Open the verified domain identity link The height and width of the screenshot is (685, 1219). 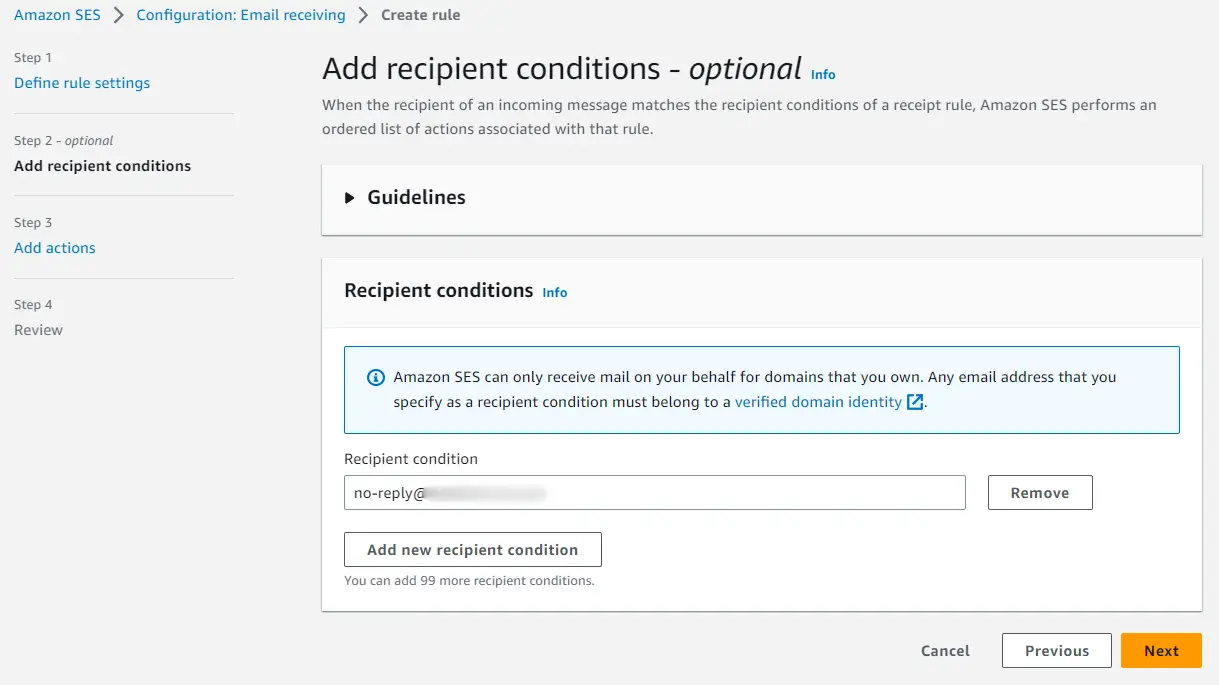coord(818,402)
